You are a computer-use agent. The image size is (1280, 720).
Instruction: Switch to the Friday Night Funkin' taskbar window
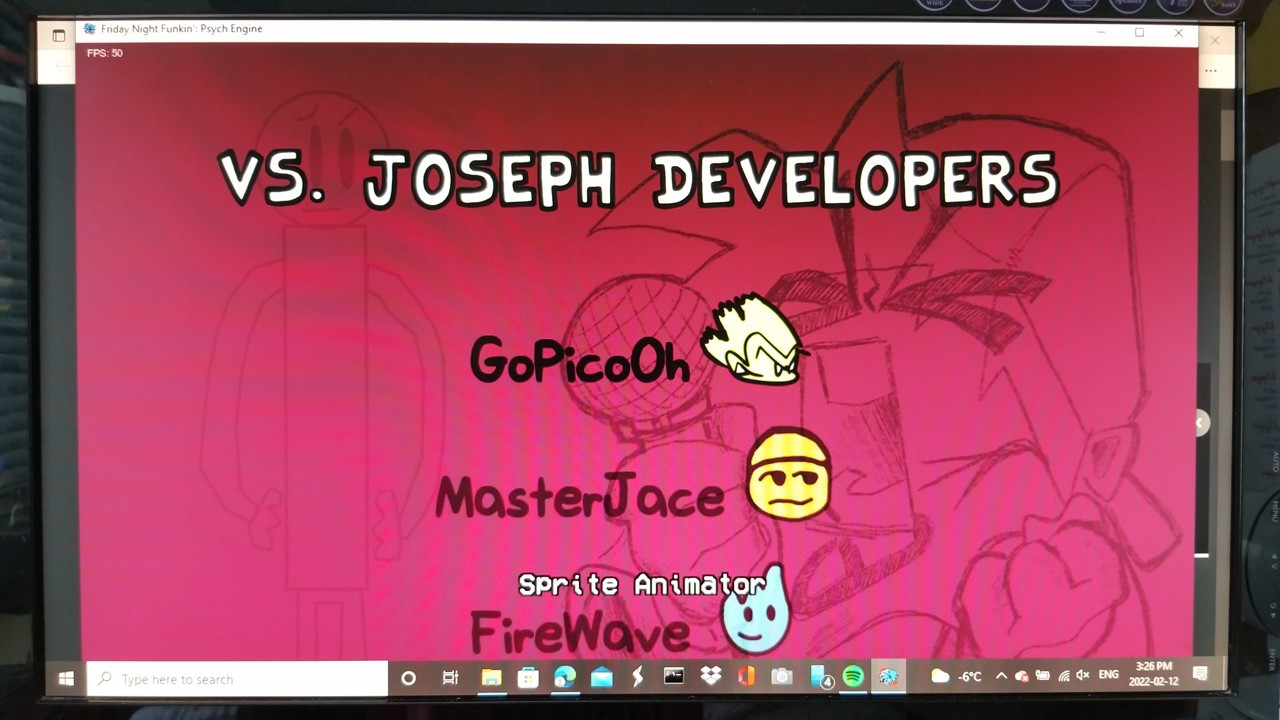coord(890,677)
